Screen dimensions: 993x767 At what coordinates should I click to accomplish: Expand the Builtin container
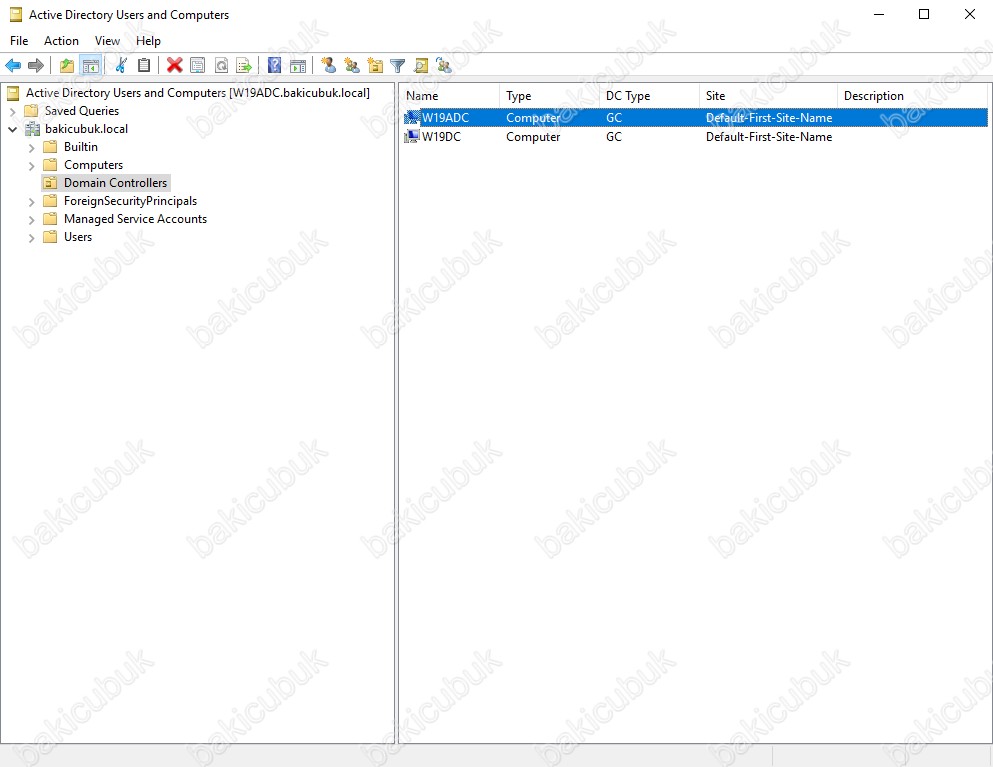point(31,148)
